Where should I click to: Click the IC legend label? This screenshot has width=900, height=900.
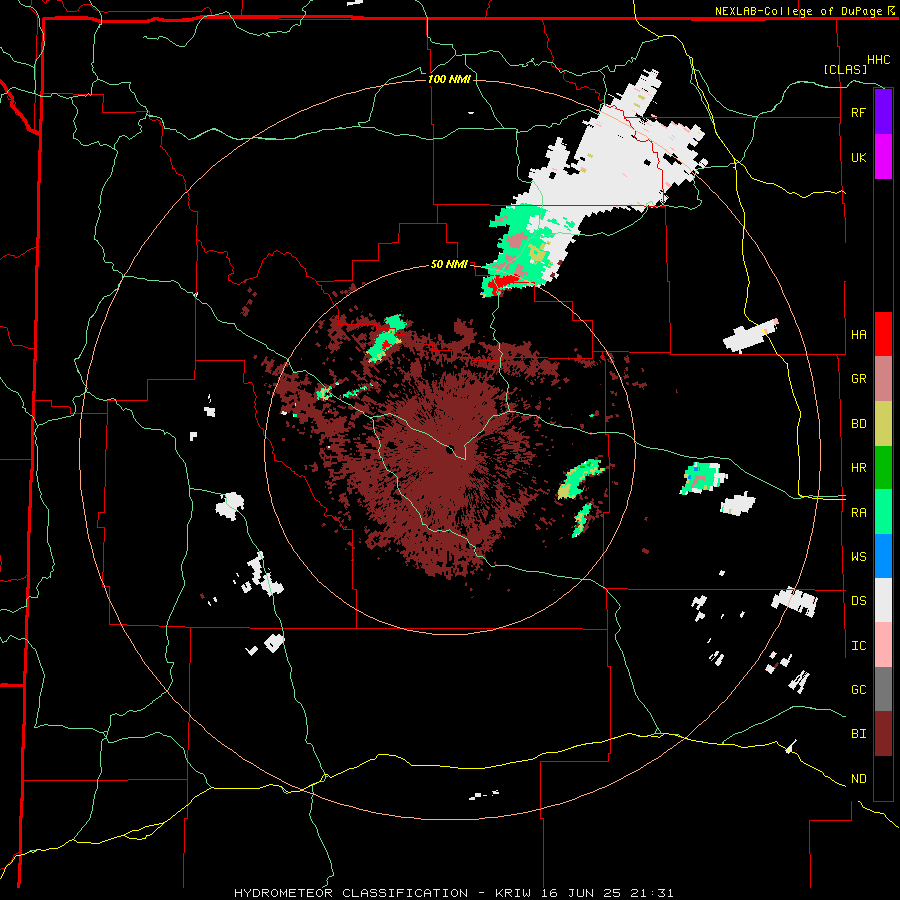859,646
